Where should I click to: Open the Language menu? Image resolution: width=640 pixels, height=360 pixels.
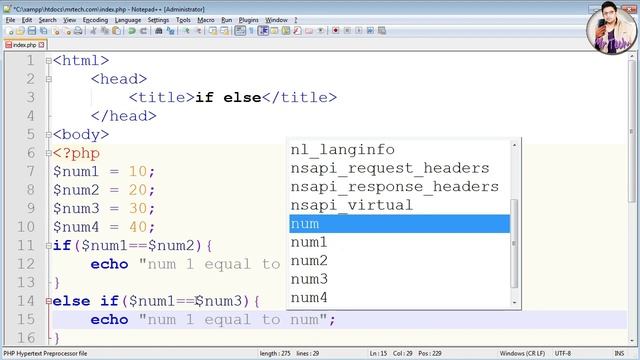click(128, 20)
